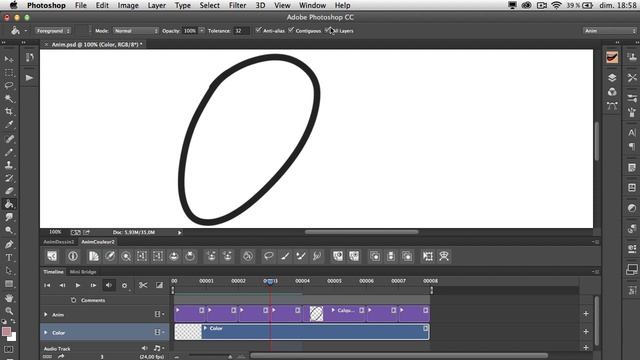Open the Layer menu
Viewport: 640px width, 360px height.
pyautogui.click(x=157, y=5)
